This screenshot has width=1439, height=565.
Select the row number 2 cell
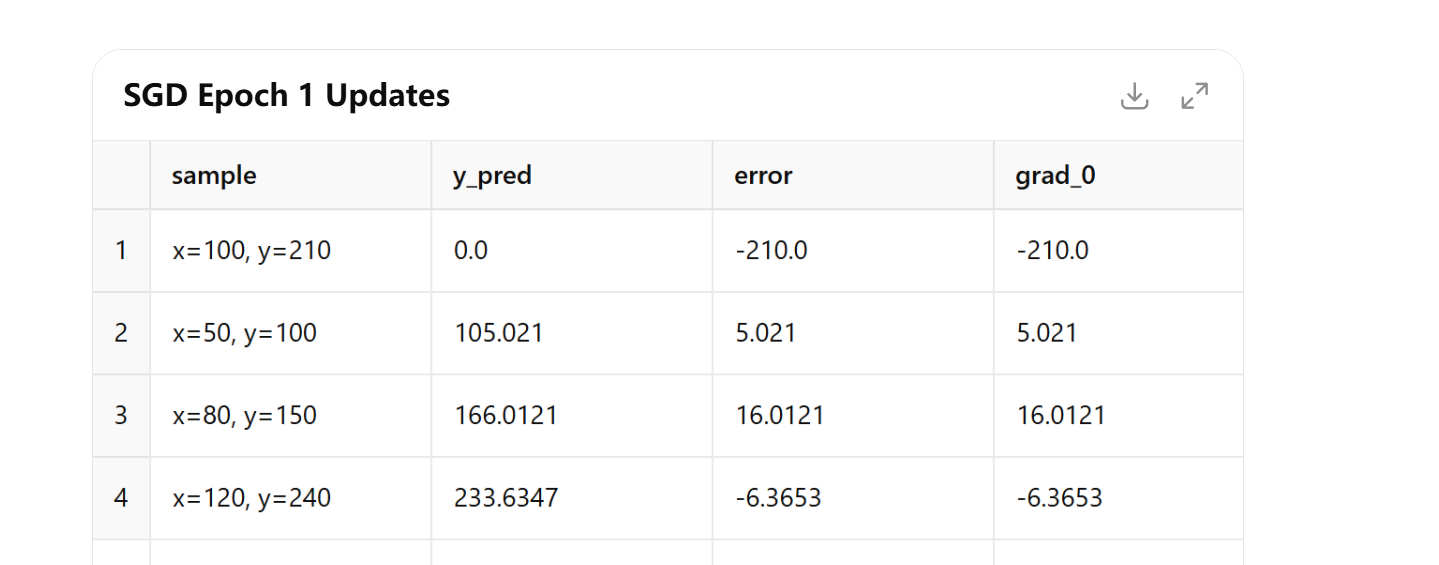click(x=121, y=333)
